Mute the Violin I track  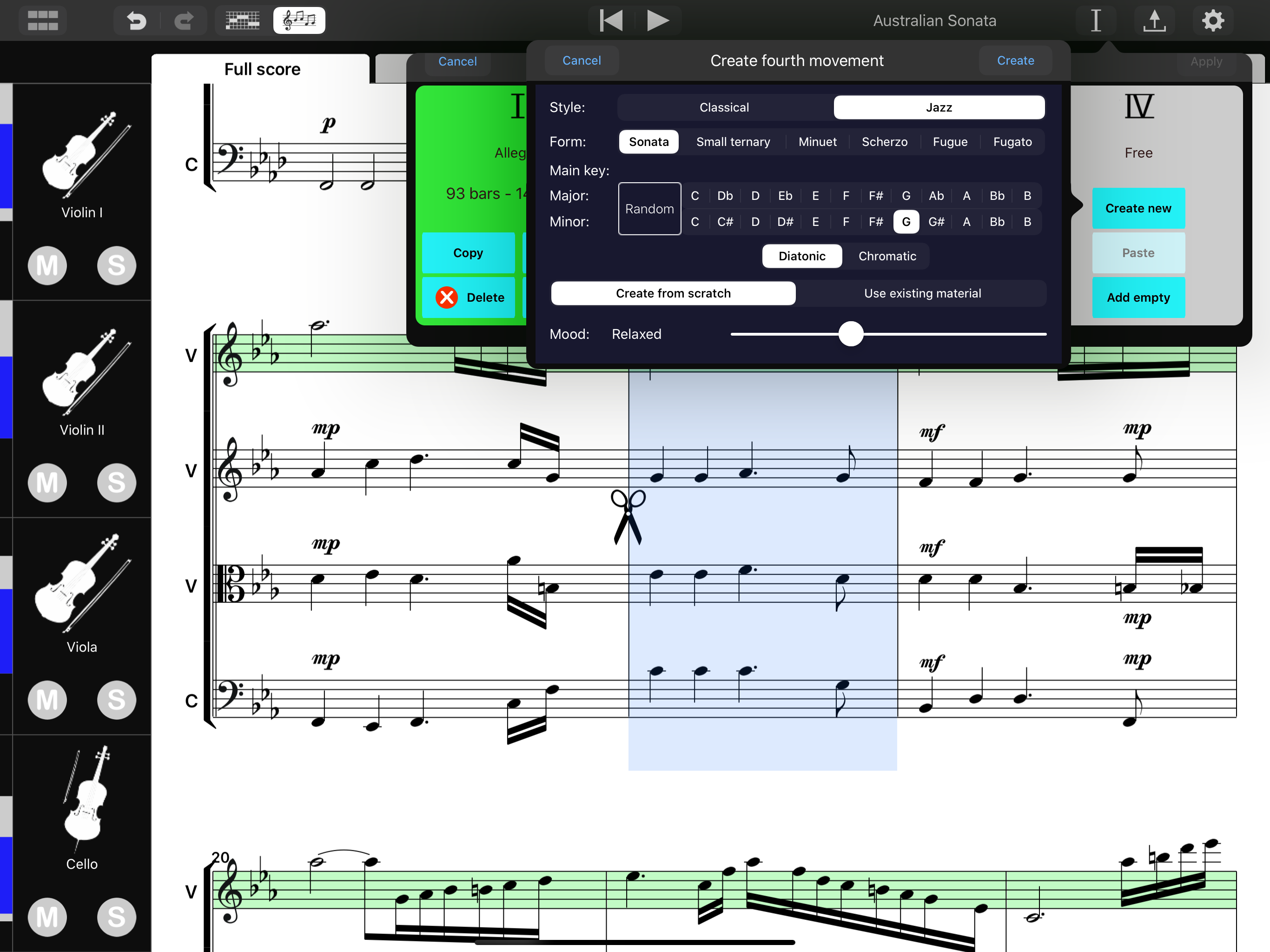(x=47, y=266)
